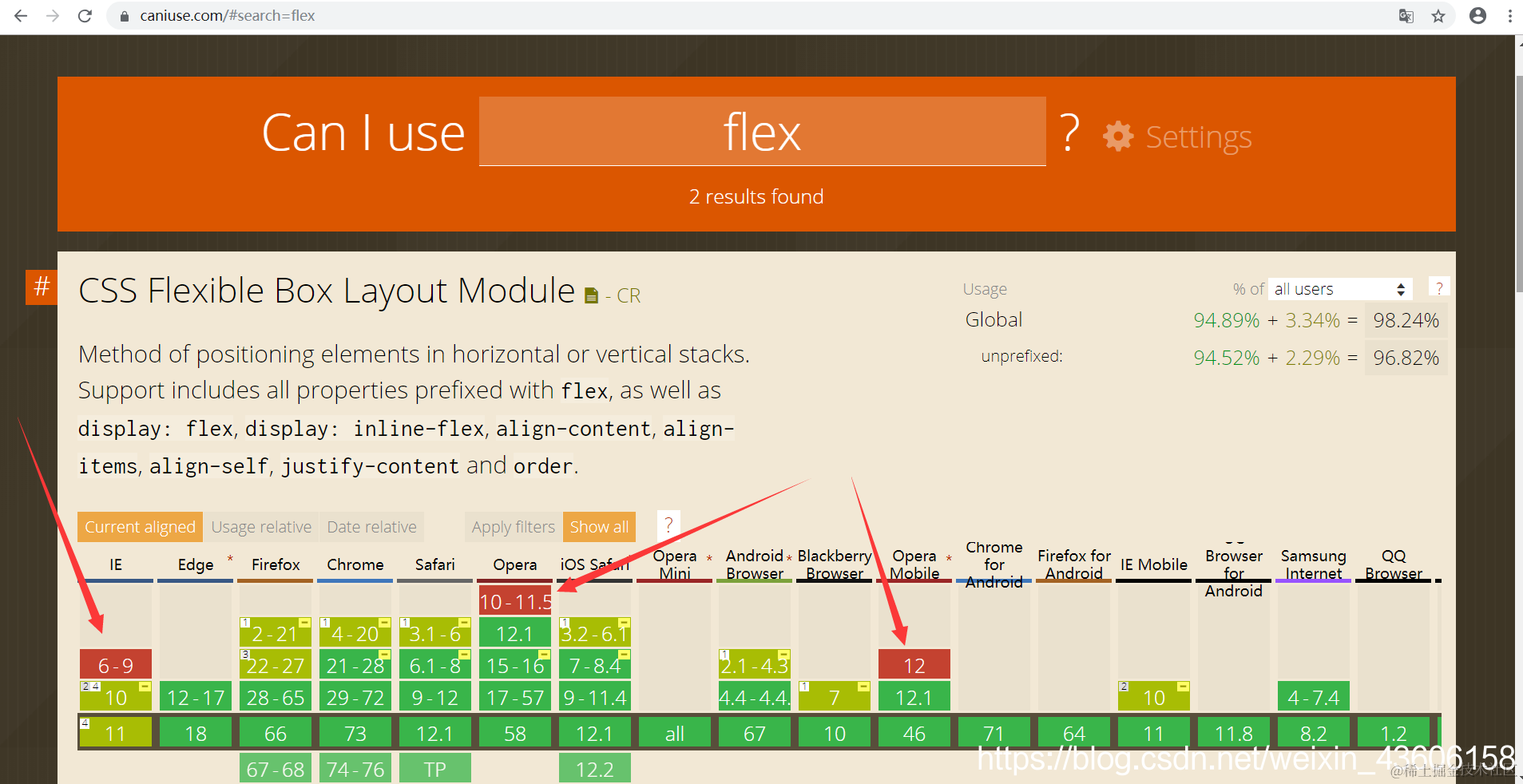Click browser forward arrow
The height and width of the screenshot is (784, 1523).
click(x=53, y=16)
